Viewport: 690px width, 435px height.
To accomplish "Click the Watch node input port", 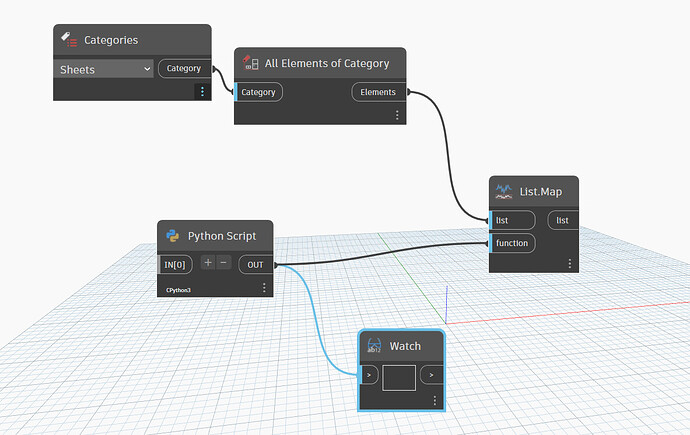I will tap(369, 375).
